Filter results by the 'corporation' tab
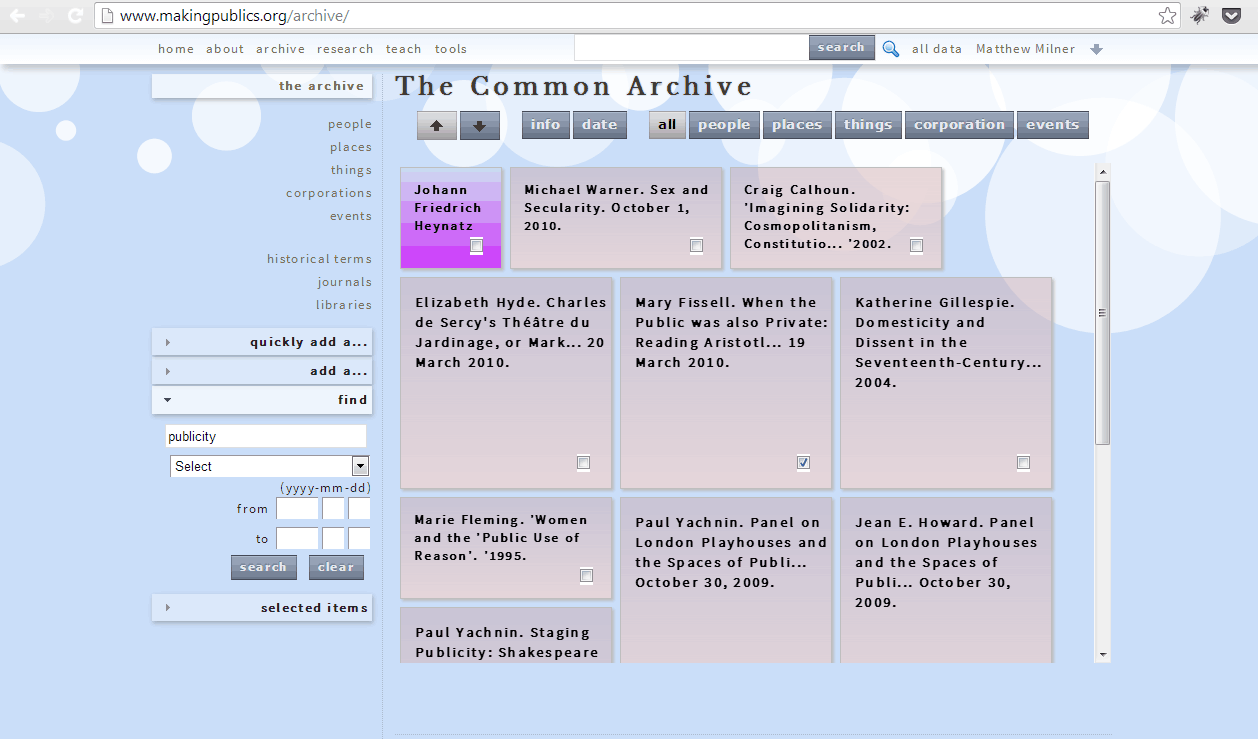This screenshot has width=1258, height=739. point(959,125)
